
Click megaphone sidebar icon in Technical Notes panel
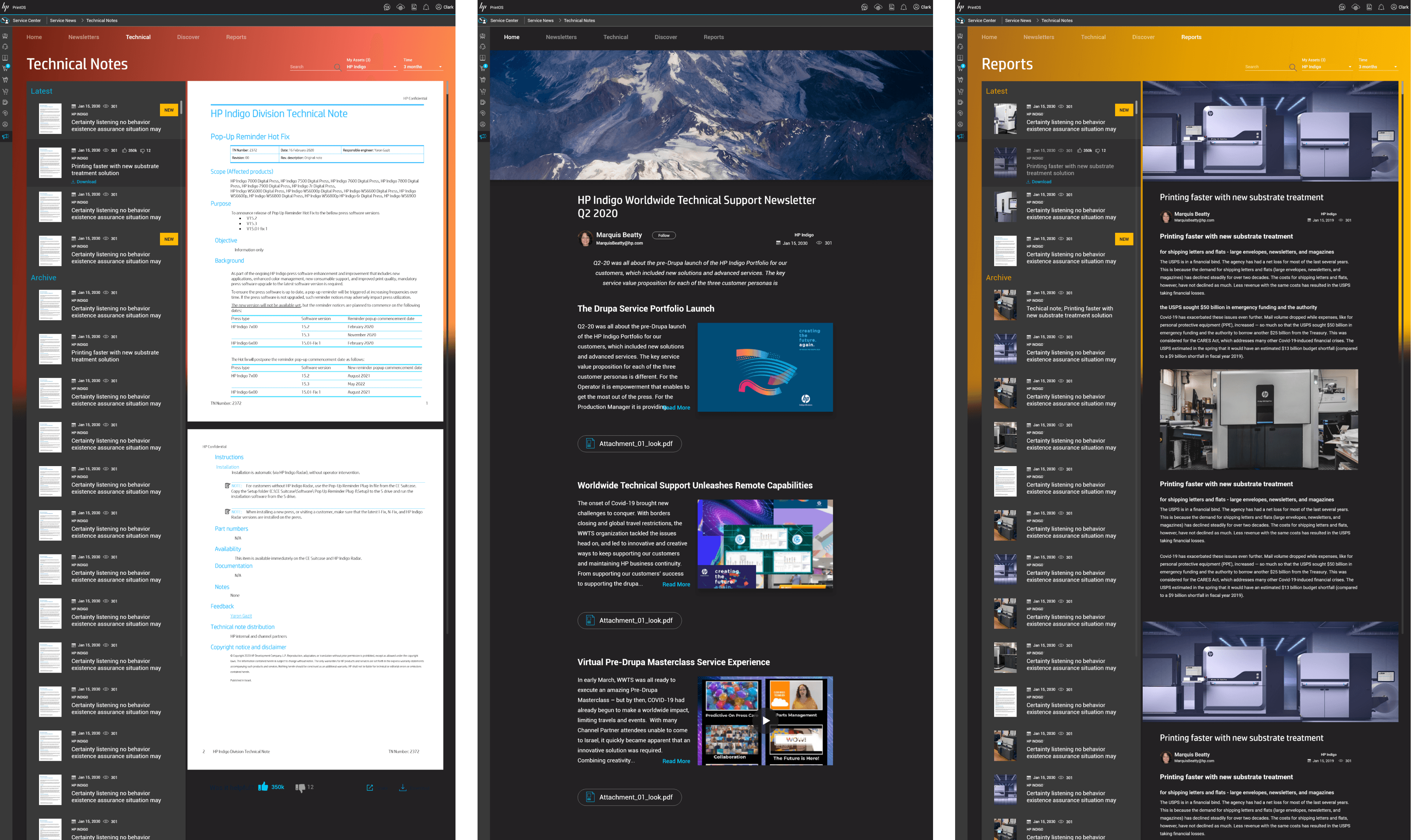pos(6,136)
